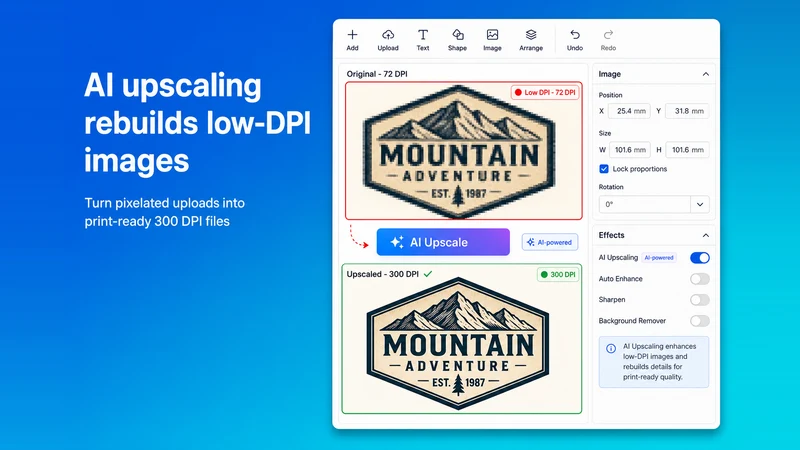Turn on Background Remover toggle
Image resolution: width=800 pixels, height=450 pixels.
[x=699, y=321]
